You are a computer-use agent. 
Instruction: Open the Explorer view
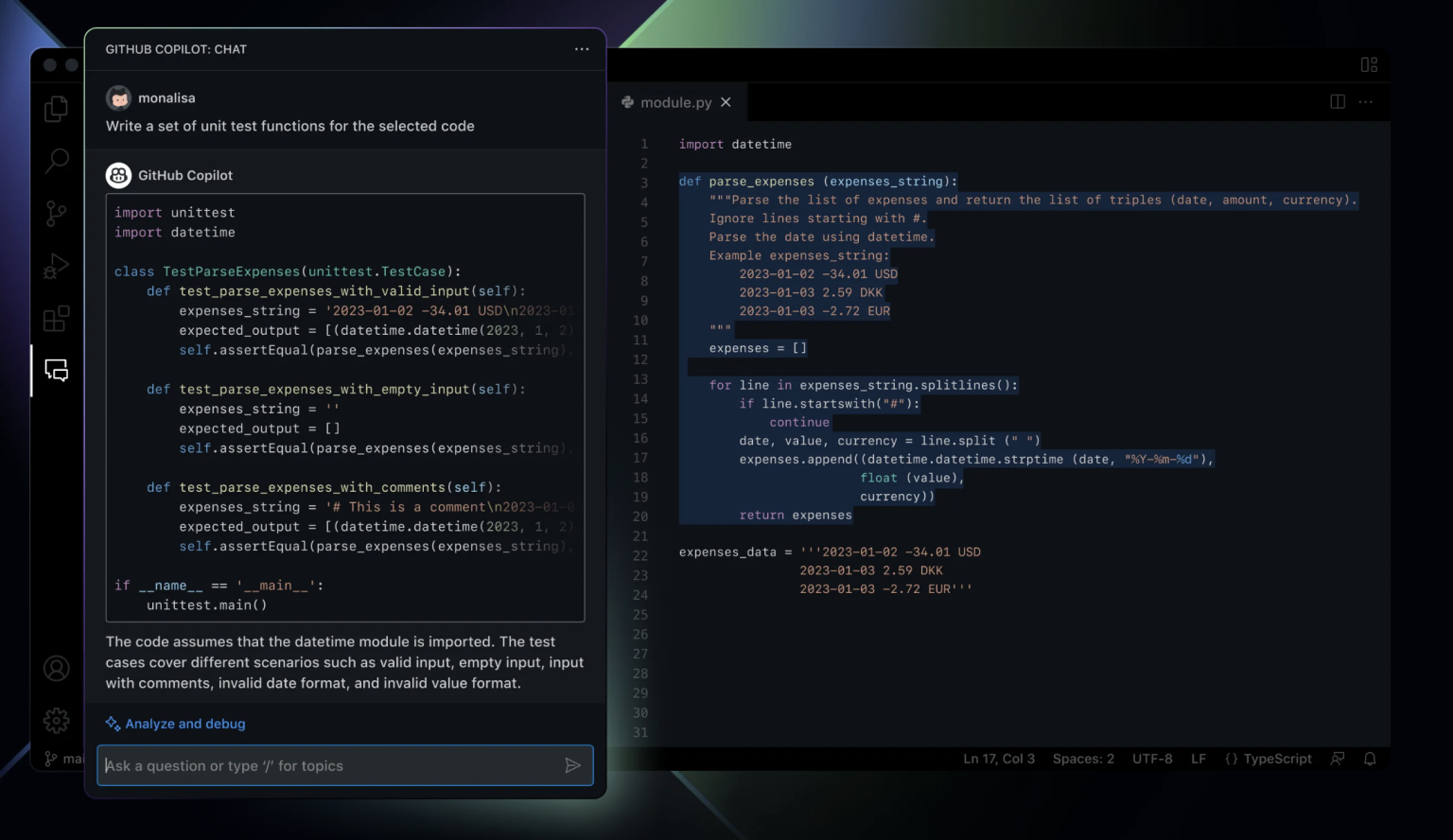point(56,109)
